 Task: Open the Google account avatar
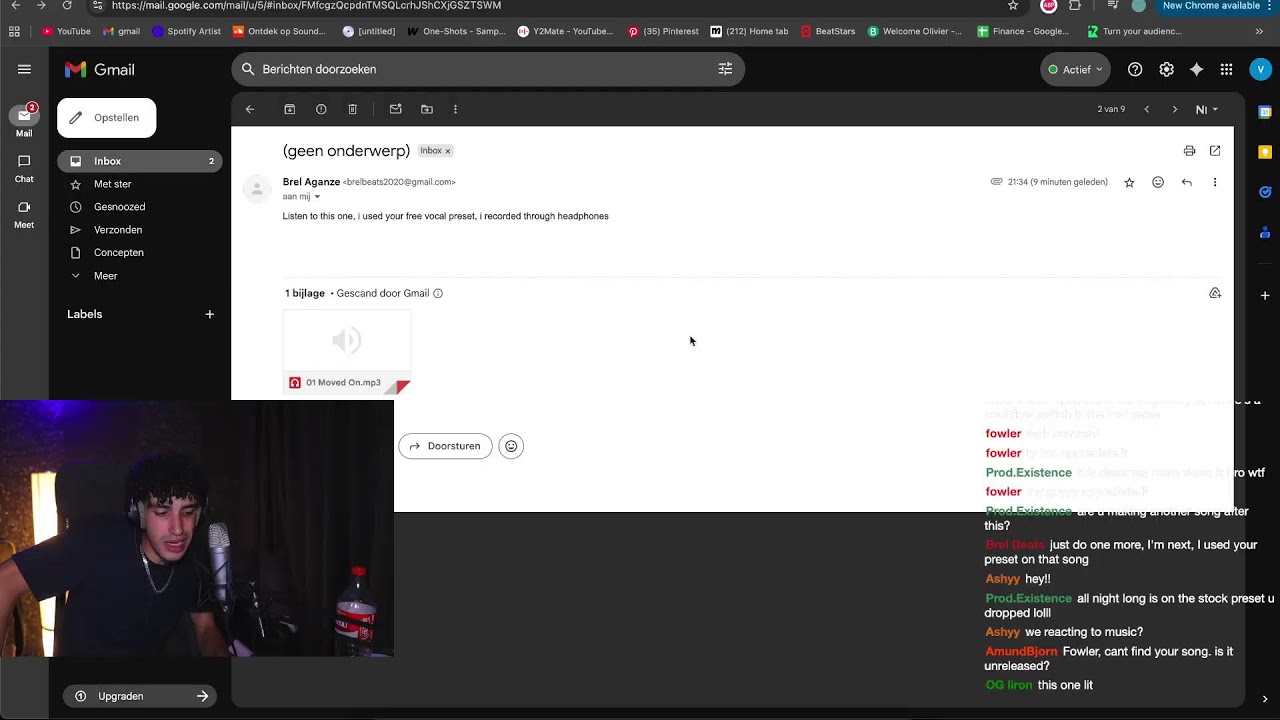click(x=1260, y=69)
